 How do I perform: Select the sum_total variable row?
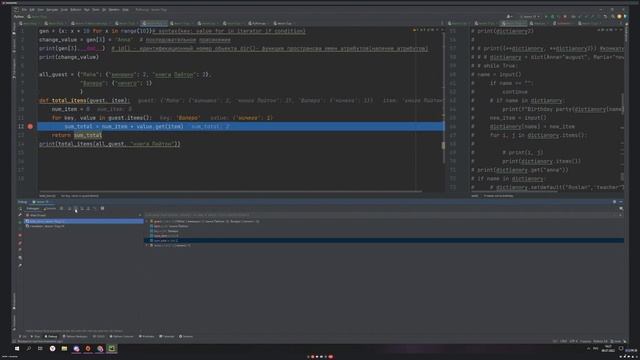tap(384, 240)
